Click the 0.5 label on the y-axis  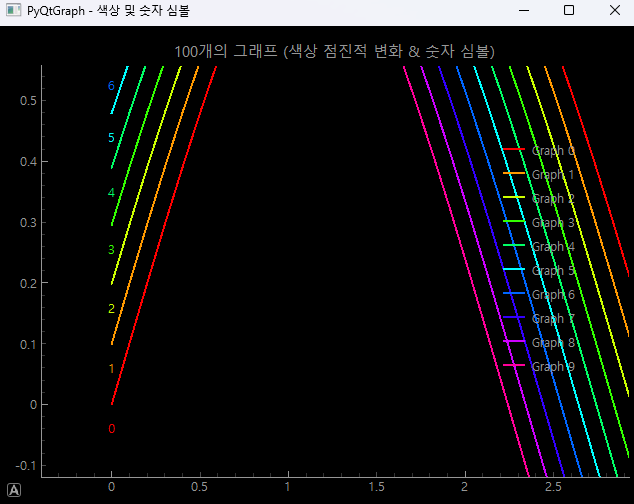28,100
